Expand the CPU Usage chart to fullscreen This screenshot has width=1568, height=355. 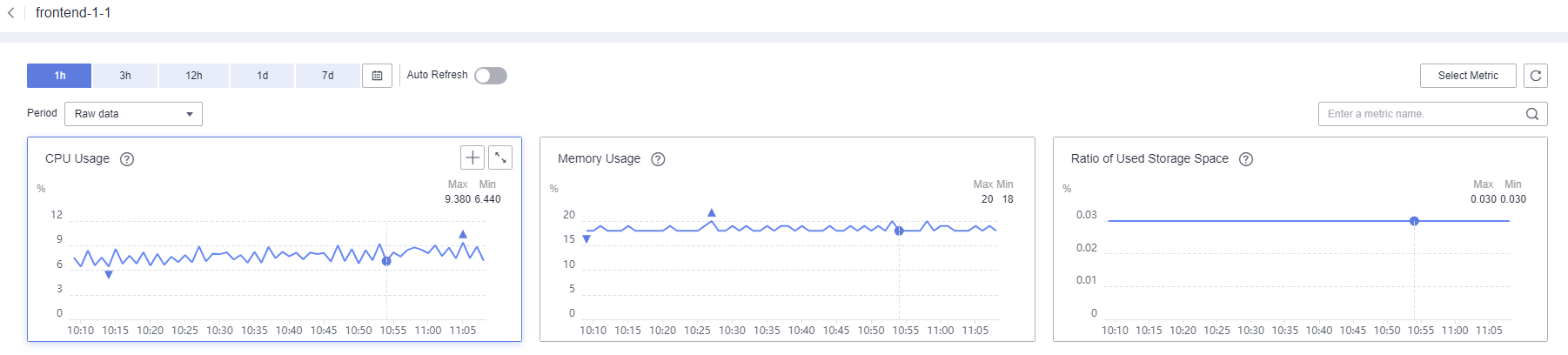500,157
